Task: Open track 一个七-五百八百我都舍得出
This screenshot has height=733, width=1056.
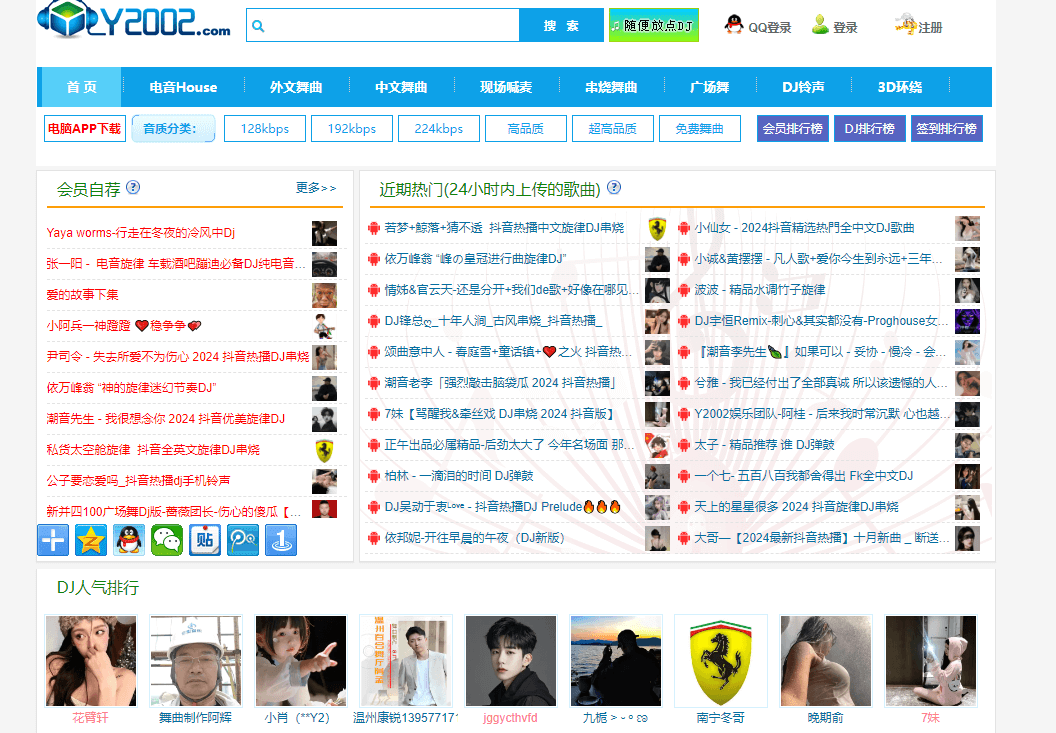Action: [803, 476]
